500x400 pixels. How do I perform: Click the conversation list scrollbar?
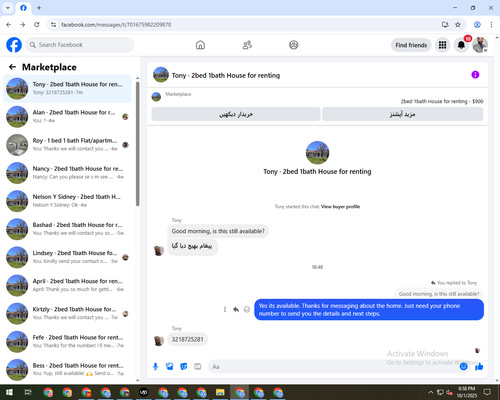[x=138, y=143]
